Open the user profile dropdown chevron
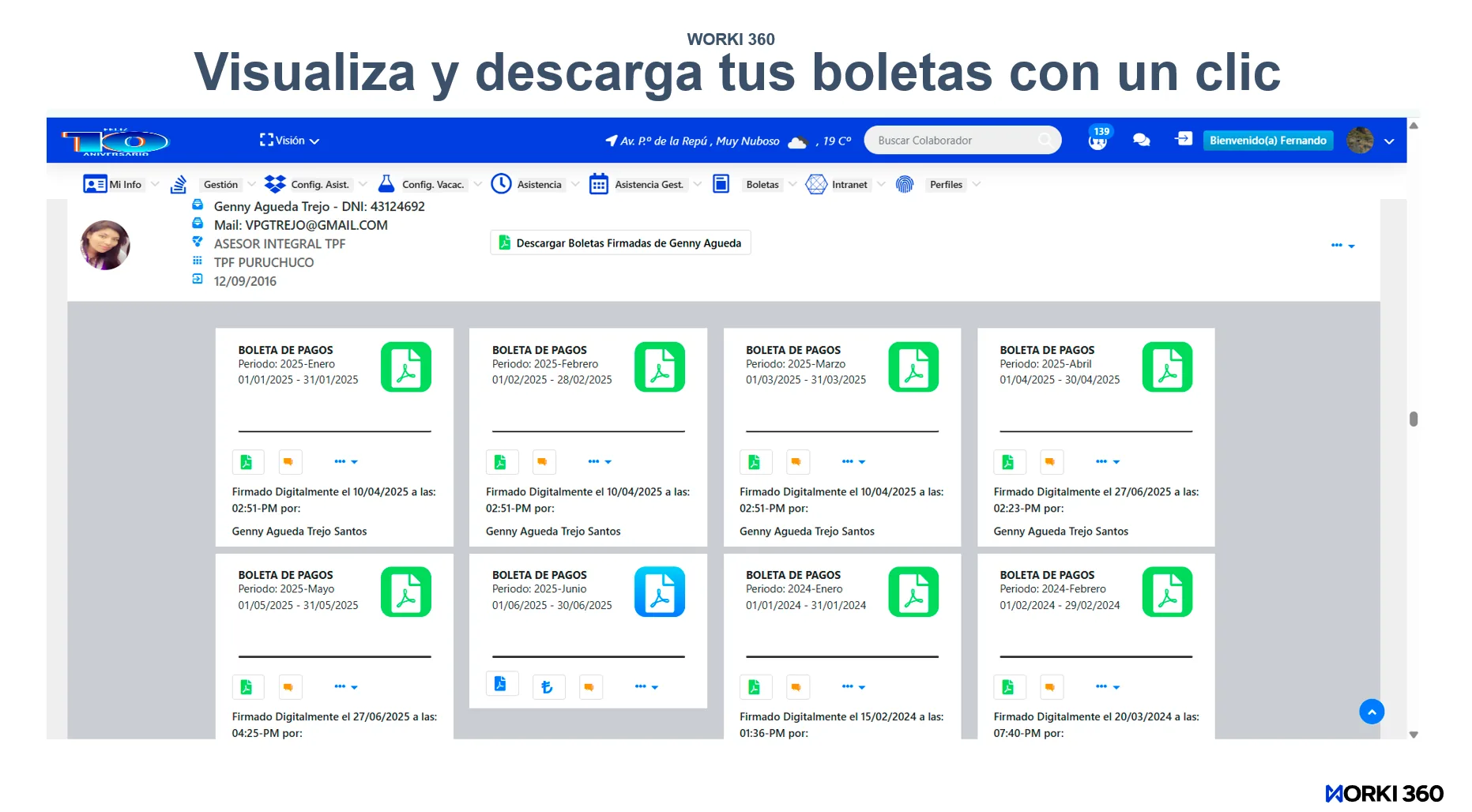The image size is (1472, 812). [1389, 141]
